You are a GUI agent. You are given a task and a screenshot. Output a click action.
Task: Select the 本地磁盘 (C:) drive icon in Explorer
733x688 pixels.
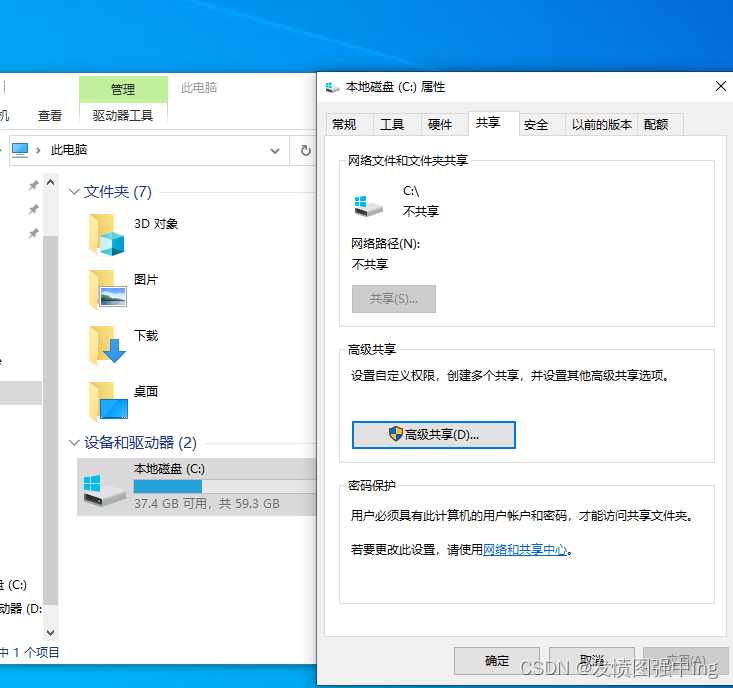point(105,490)
